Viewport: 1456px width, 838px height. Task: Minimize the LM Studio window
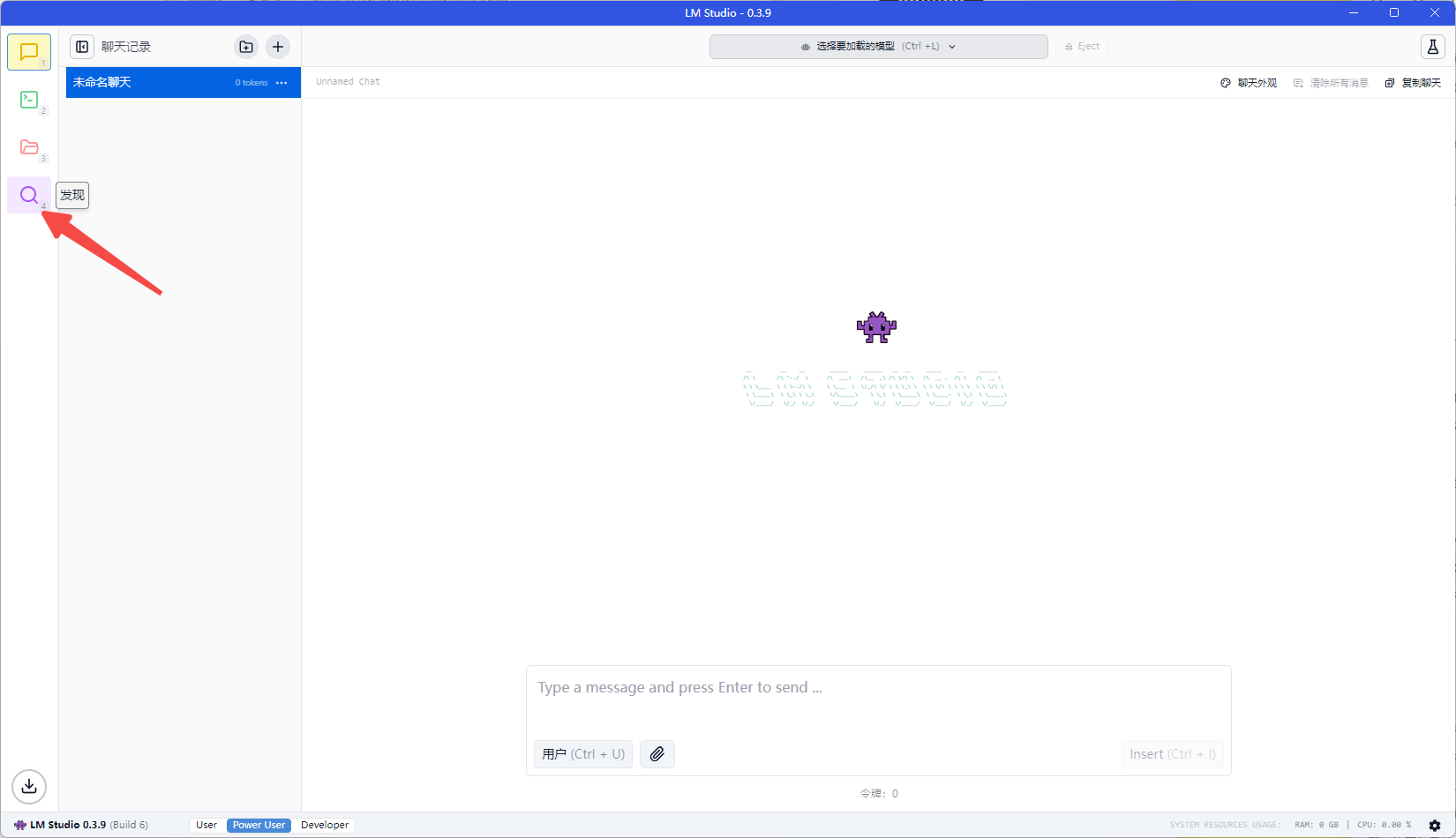pos(1354,13)
